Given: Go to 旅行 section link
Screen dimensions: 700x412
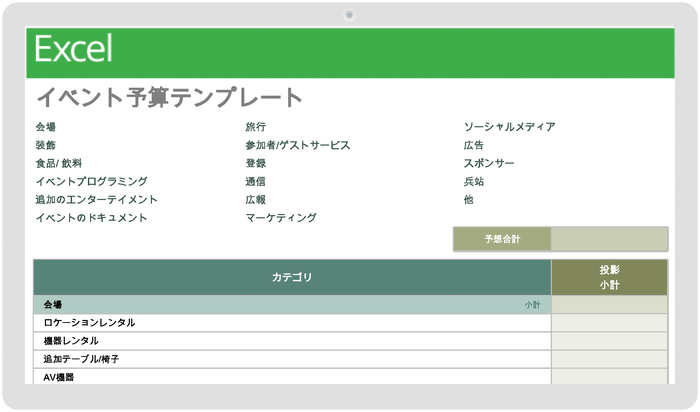Looking at the screenshot, I should point(255,127).
